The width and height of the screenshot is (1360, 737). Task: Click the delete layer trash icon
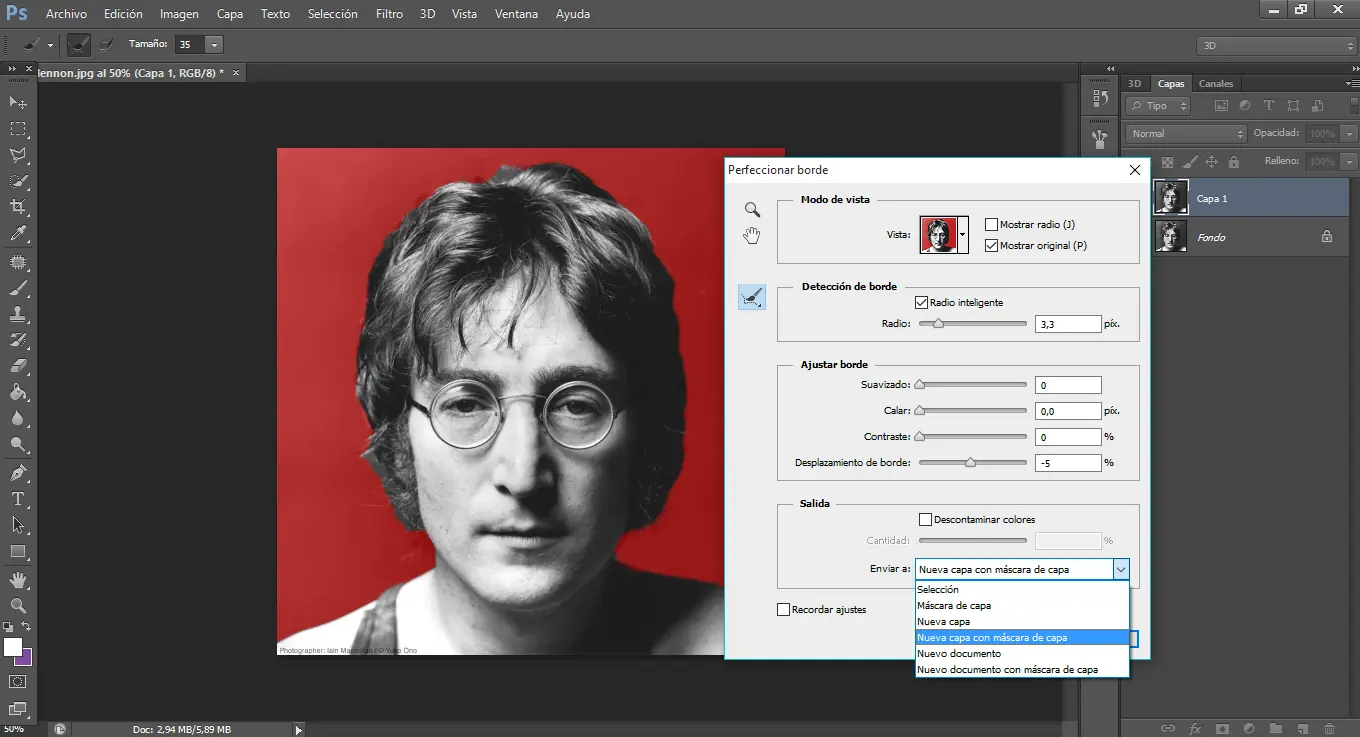tap(1329, 728)
